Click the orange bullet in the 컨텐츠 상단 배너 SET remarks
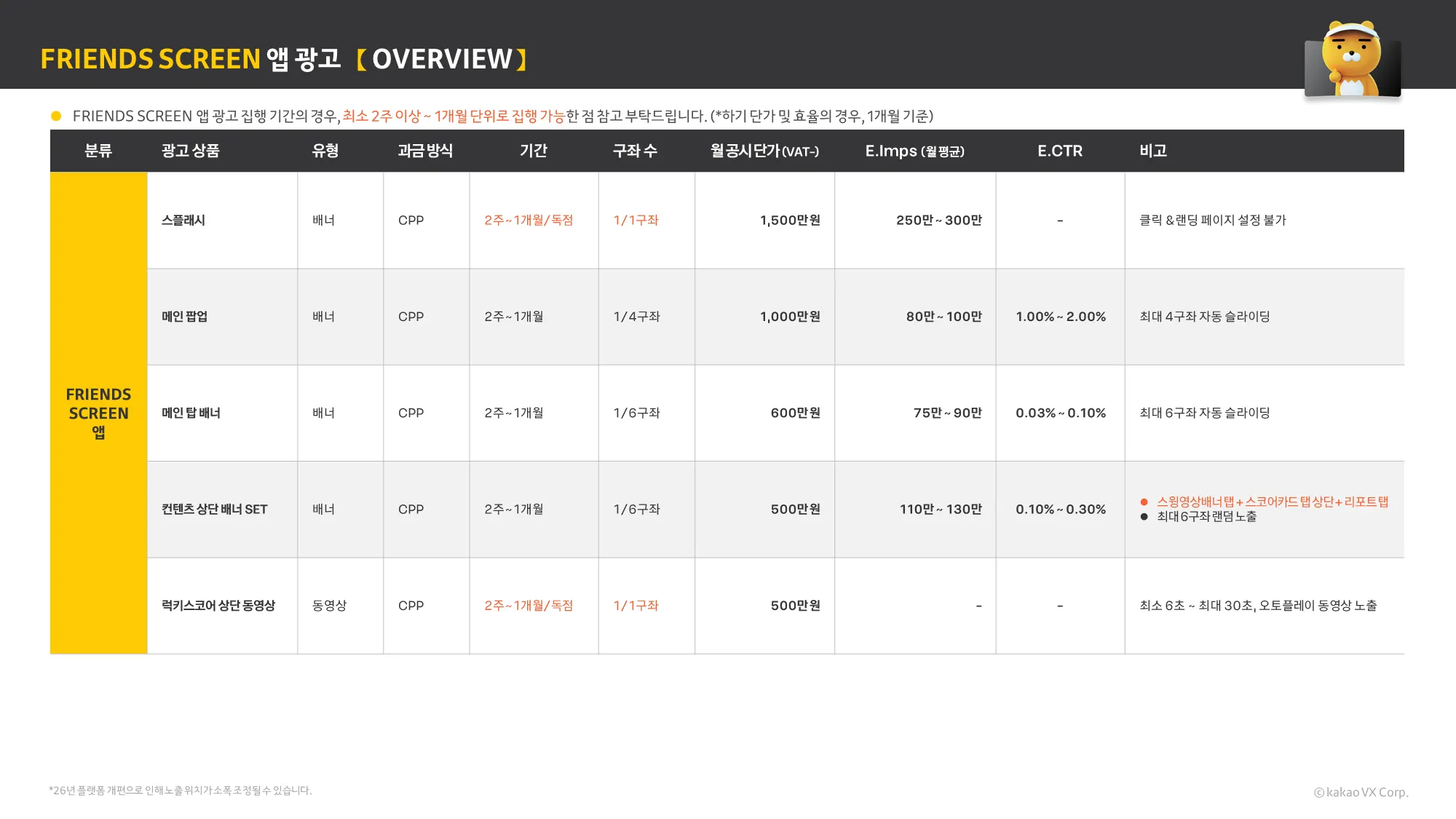The width and height of the screenshot is (1456, 819). (x=1144, y=502)
